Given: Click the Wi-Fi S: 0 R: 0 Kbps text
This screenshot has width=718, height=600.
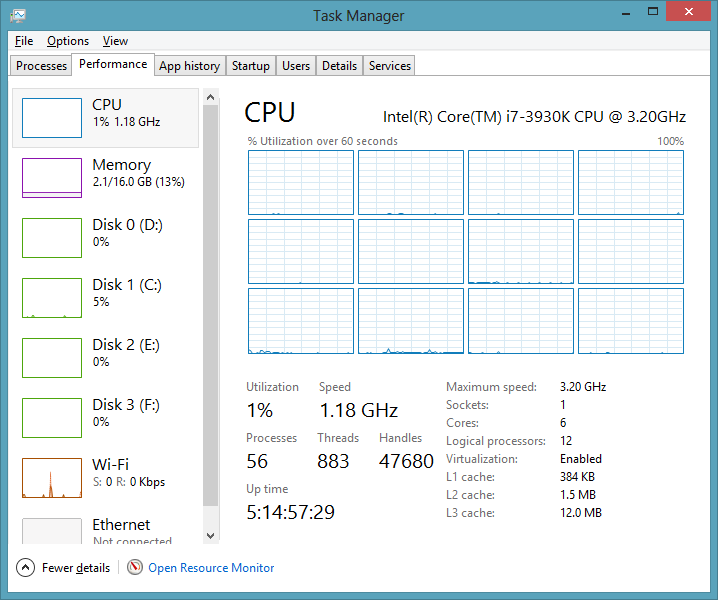Looking at the screenshot, I should (129, 482).
